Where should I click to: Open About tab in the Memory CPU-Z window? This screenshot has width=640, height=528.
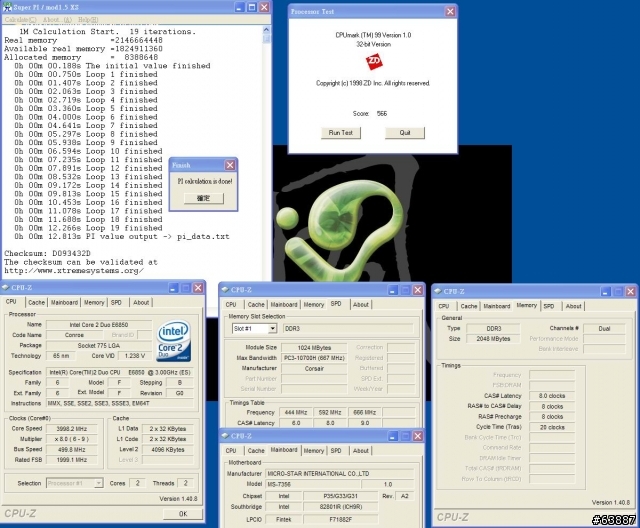click(x=573, y=306)
